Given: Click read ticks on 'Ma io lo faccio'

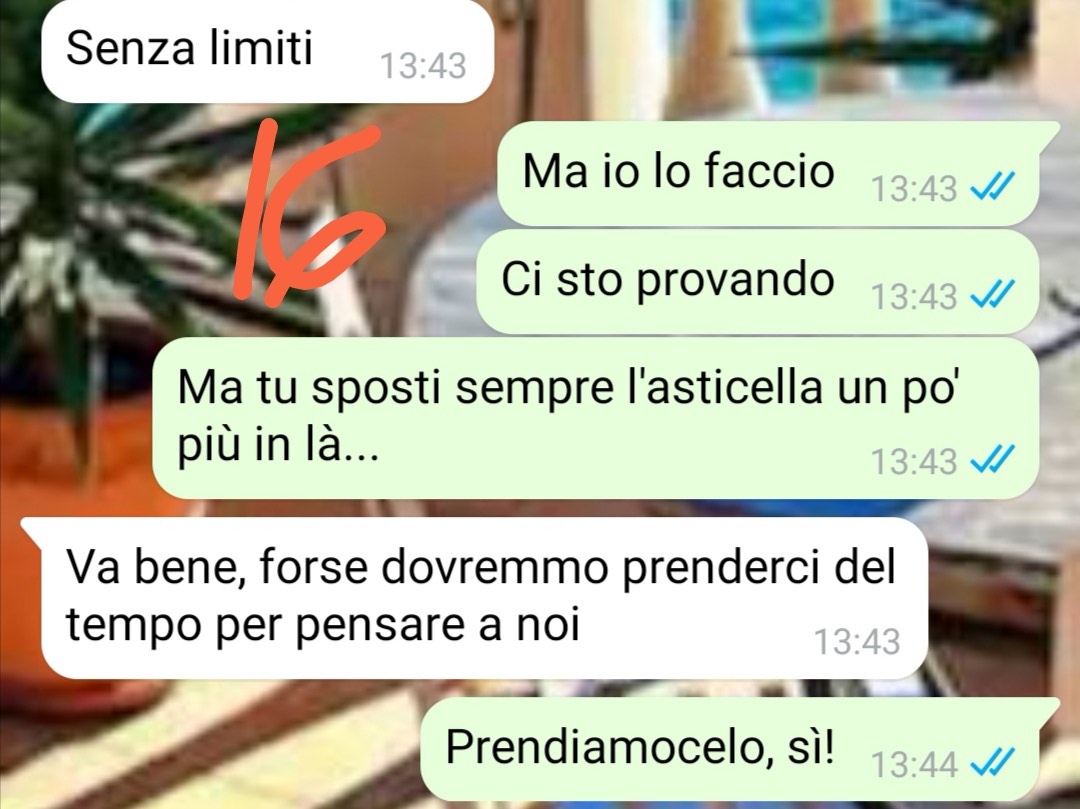Looking at the screenshot, I should click(992, 185).
